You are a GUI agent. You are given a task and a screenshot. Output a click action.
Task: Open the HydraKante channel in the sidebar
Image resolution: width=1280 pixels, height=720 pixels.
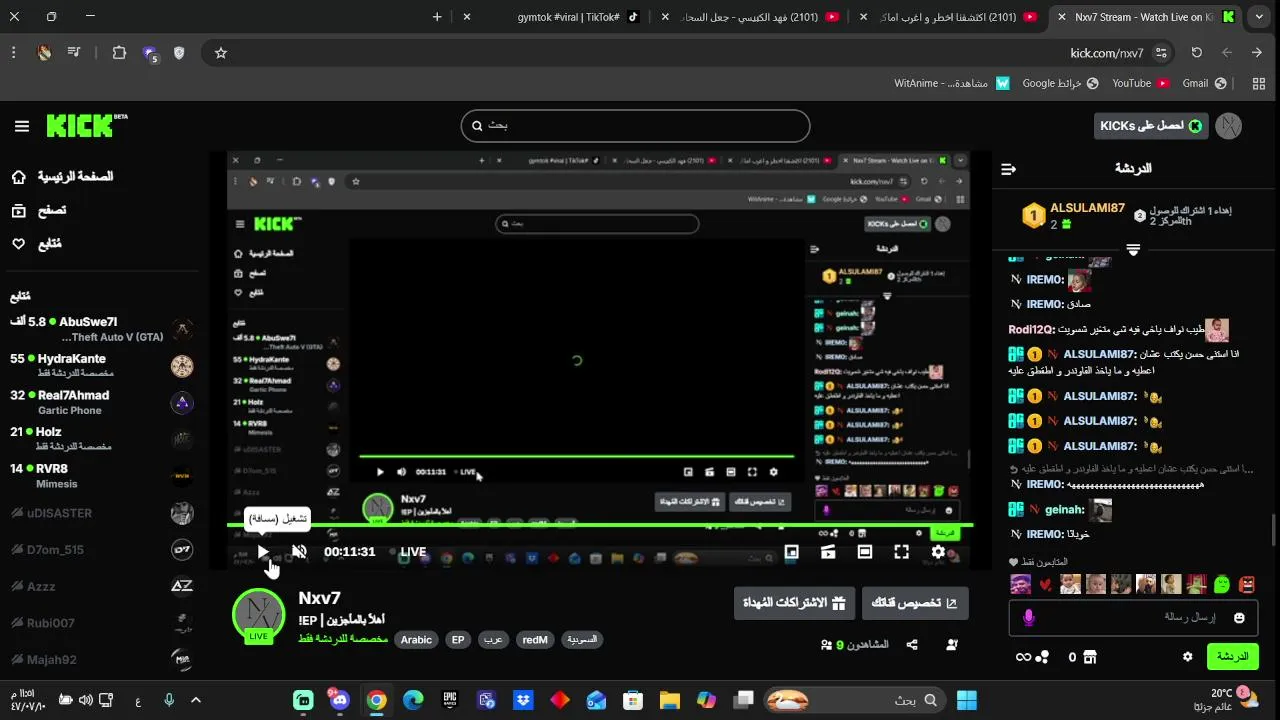pyautogui.click(x=100, y=365)
